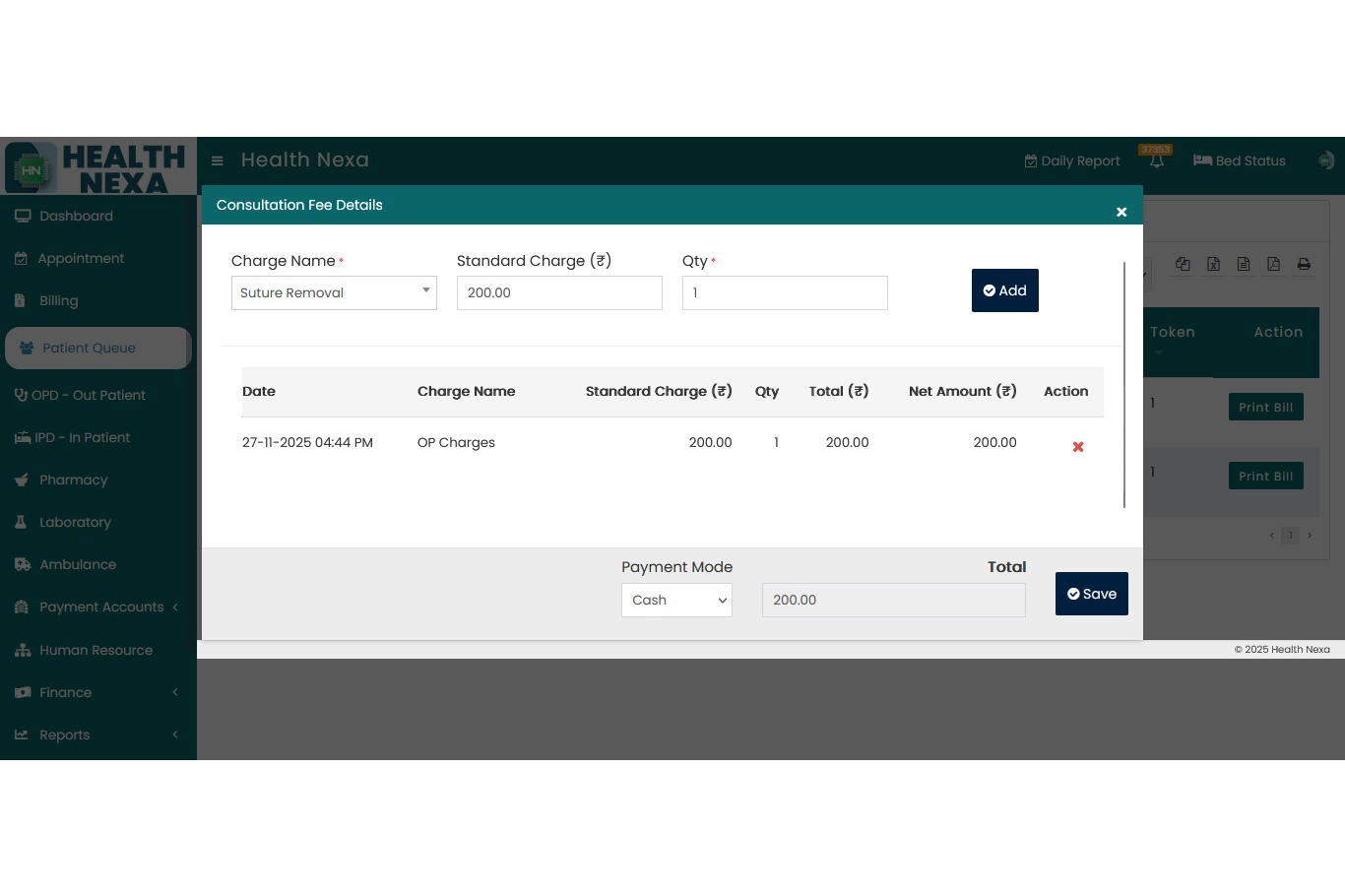Click the Qty input field
Image resolution: width=1345 pixels, height=896 pixels.
(x=784, y=292)
